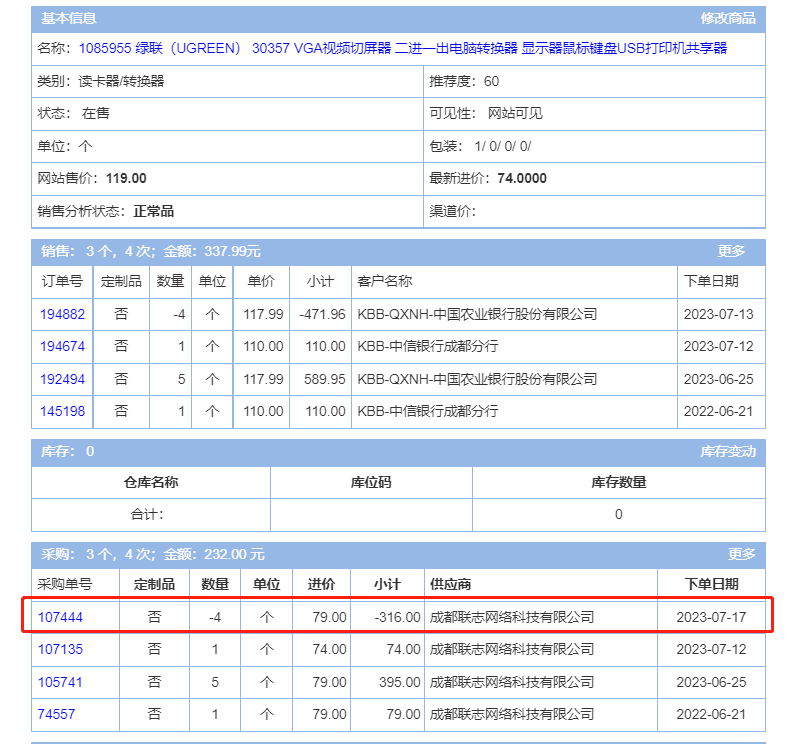
Task: Click the 修改商品 link
Action: (x=728, y=18)
